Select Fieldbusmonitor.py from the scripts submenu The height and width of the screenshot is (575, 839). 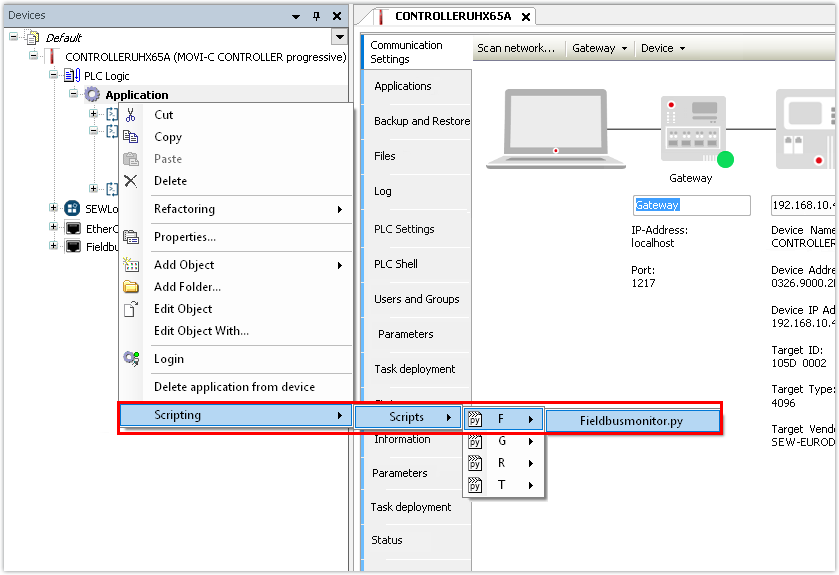(x=632, y=421)
